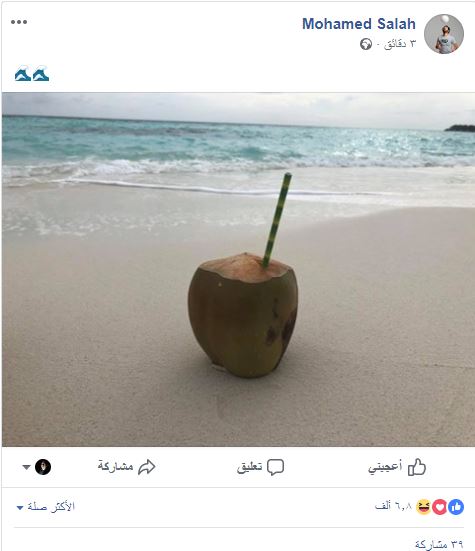View who reacted via ٦,٨ ألف count
Viewport: 475px width, 551px height.
pyautogui.click(x=393, y=506)
